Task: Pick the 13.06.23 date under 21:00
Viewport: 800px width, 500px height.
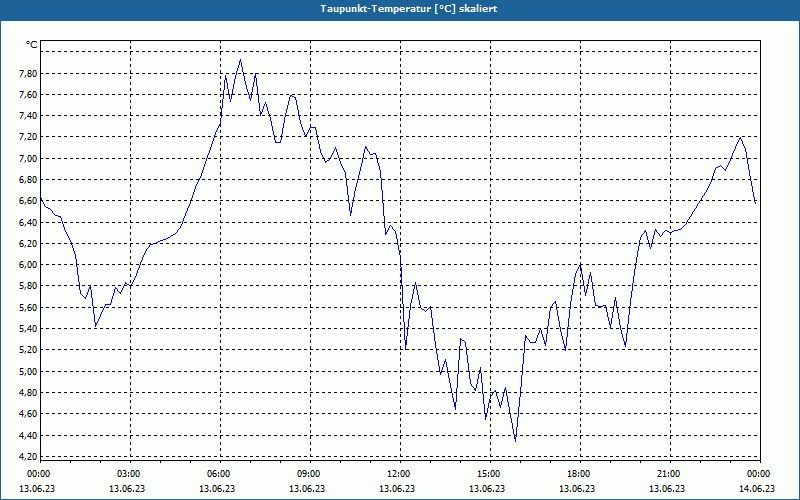Action: pos(667,488)
